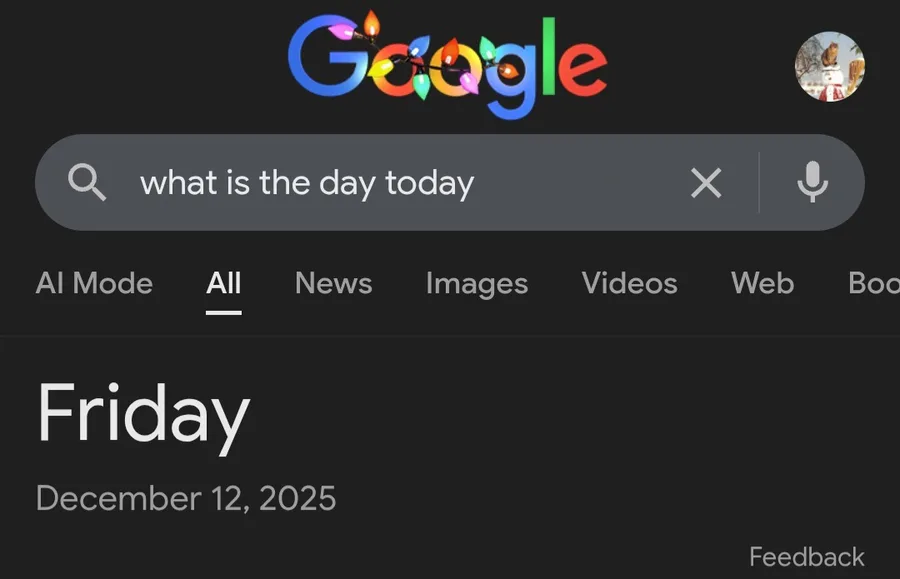Switch to the AI Mode tab
Viewport: 900px width, 579px height.
pyautogui.click(x=94, y=284)
